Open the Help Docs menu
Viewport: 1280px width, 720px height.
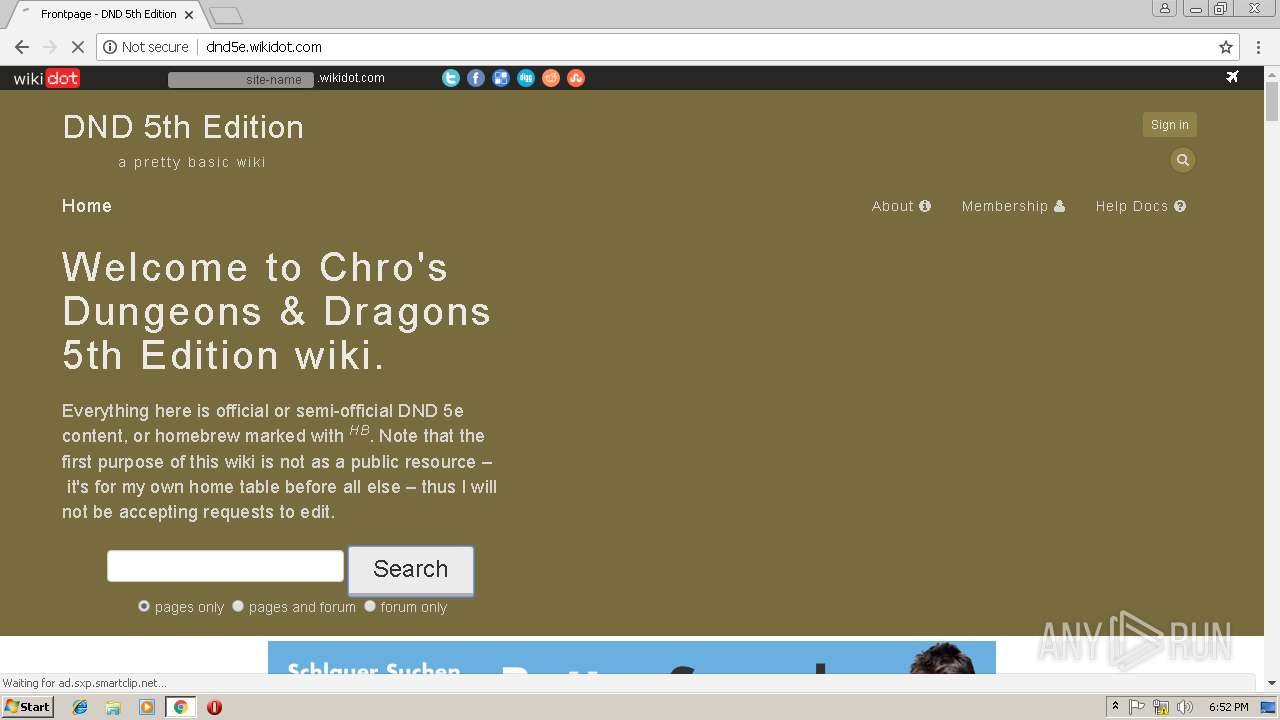click(1140, 206)
